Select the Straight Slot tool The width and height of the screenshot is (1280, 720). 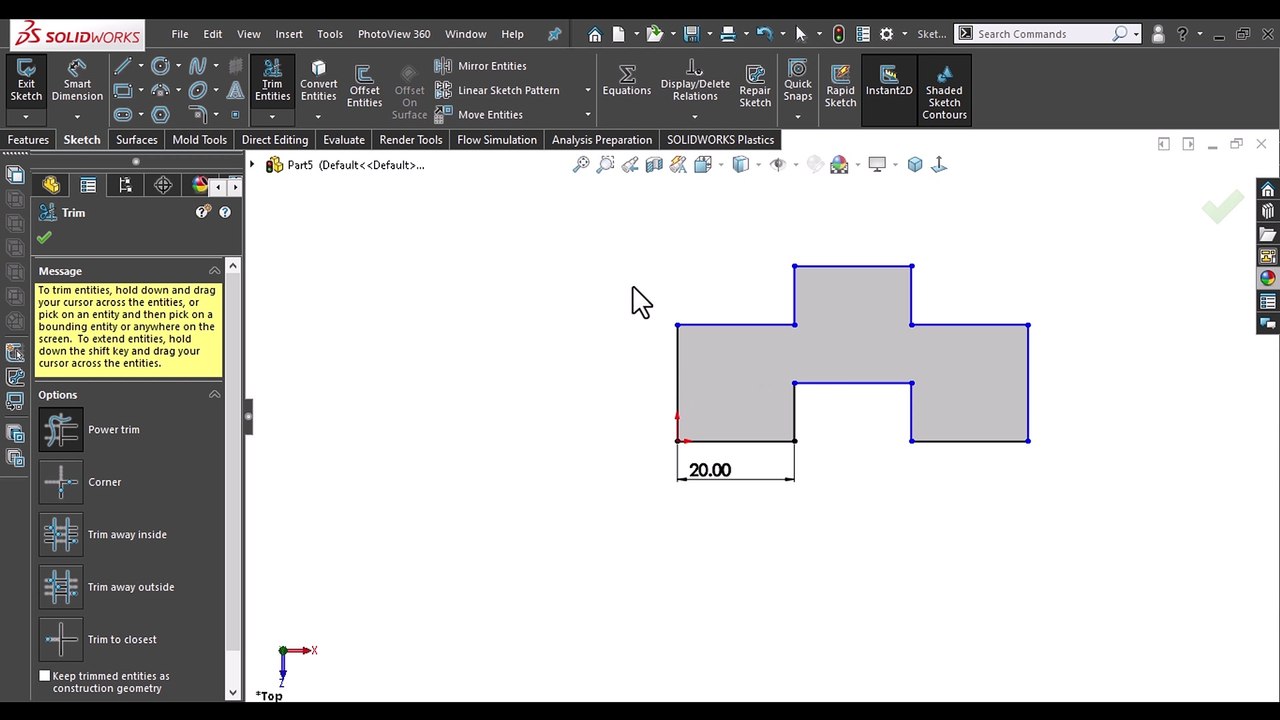coord(123,114)
